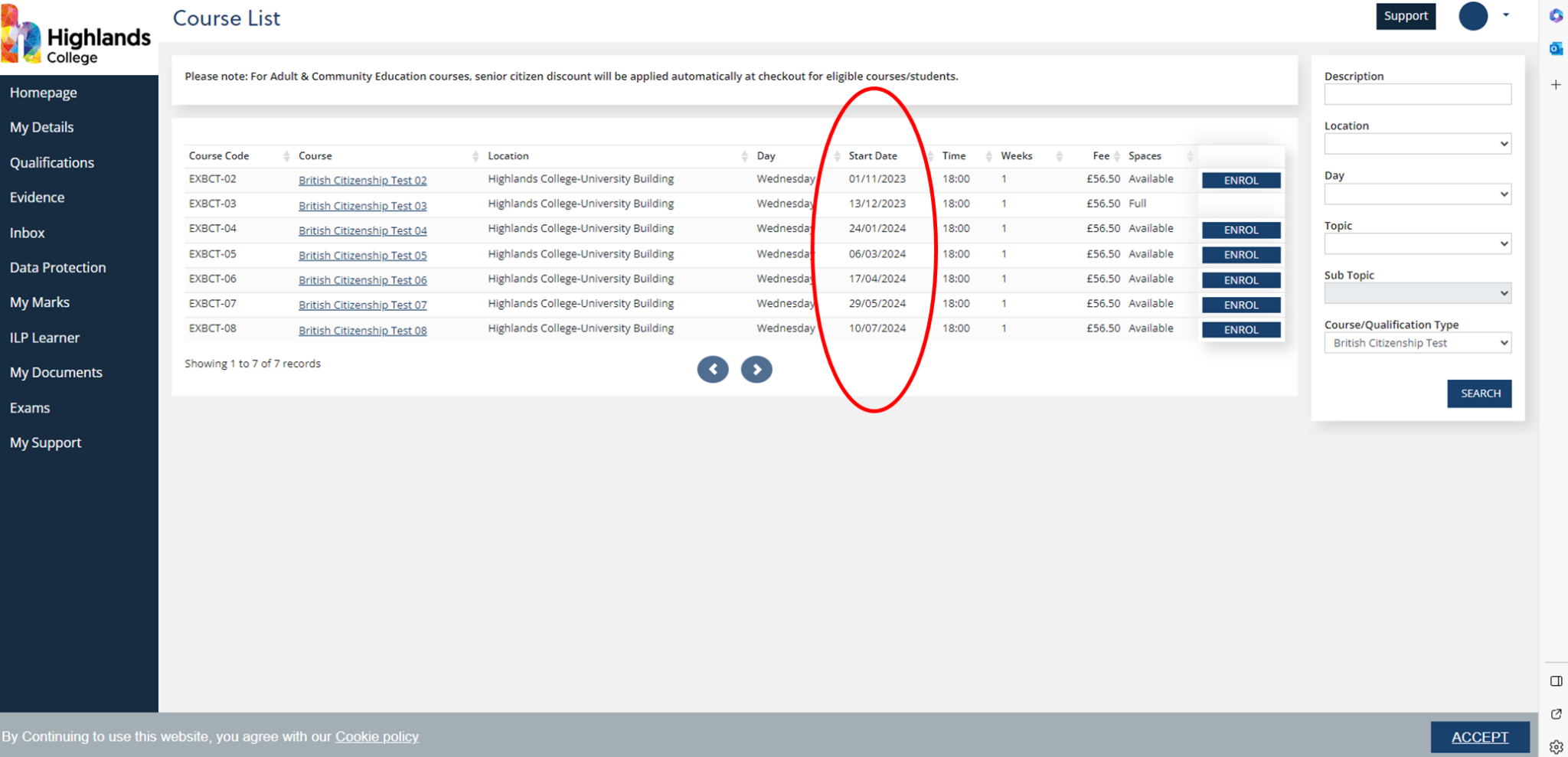
Task: Open link in new window sidebar icon
Action: (1556, 714)
